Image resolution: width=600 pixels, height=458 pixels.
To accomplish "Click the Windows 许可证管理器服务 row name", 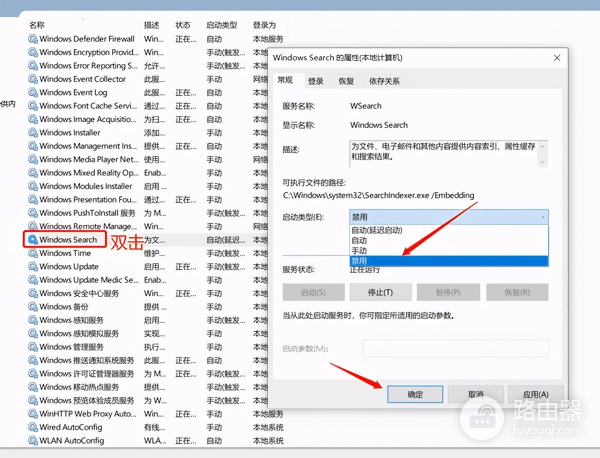I will coord(87,373).
